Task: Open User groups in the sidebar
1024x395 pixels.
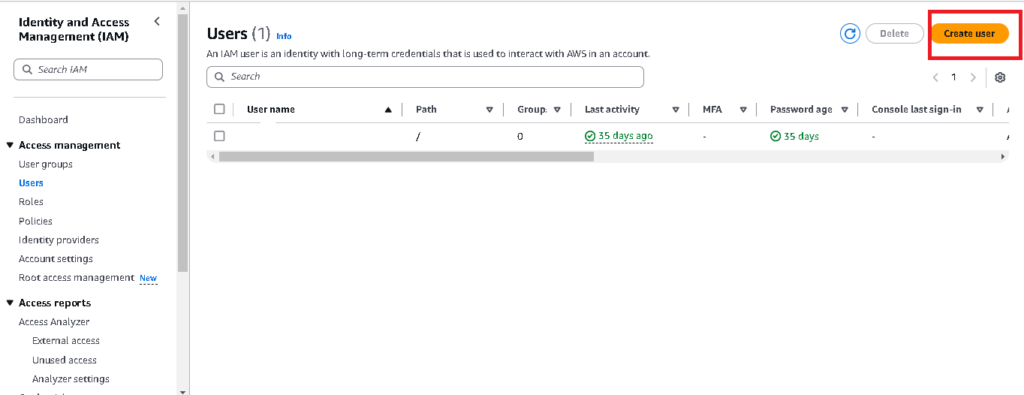Action: (x=46, y=165)
